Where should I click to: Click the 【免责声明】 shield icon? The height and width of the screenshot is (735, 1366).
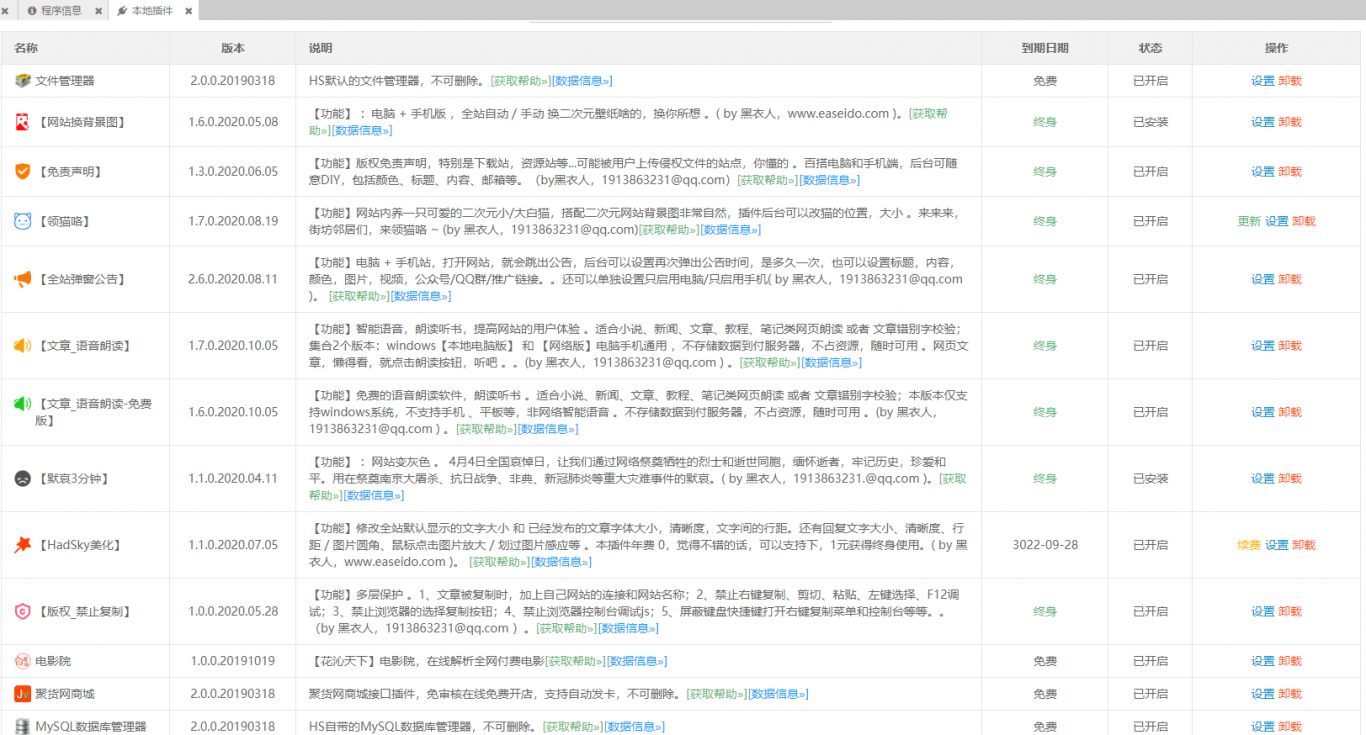(22, 171)
